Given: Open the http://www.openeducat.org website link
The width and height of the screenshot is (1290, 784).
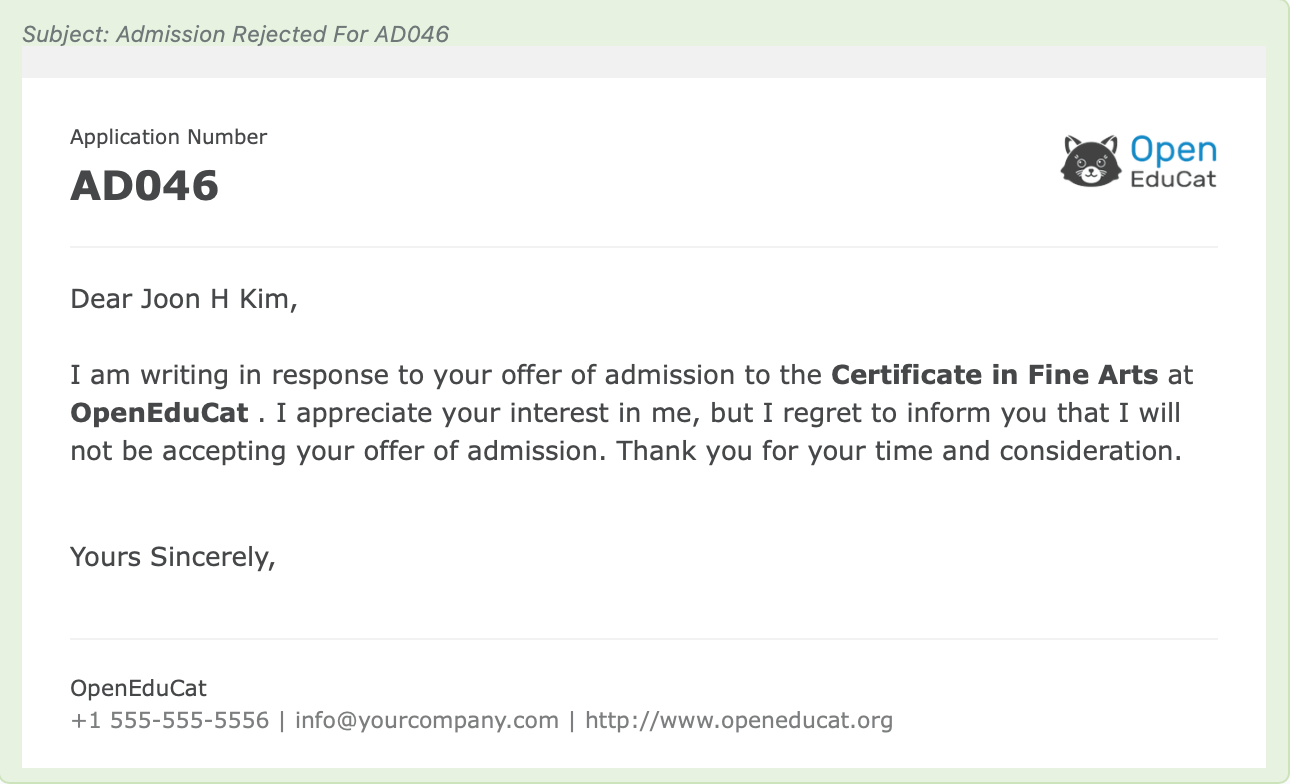Looking at the screenshot, I should 738,720.
